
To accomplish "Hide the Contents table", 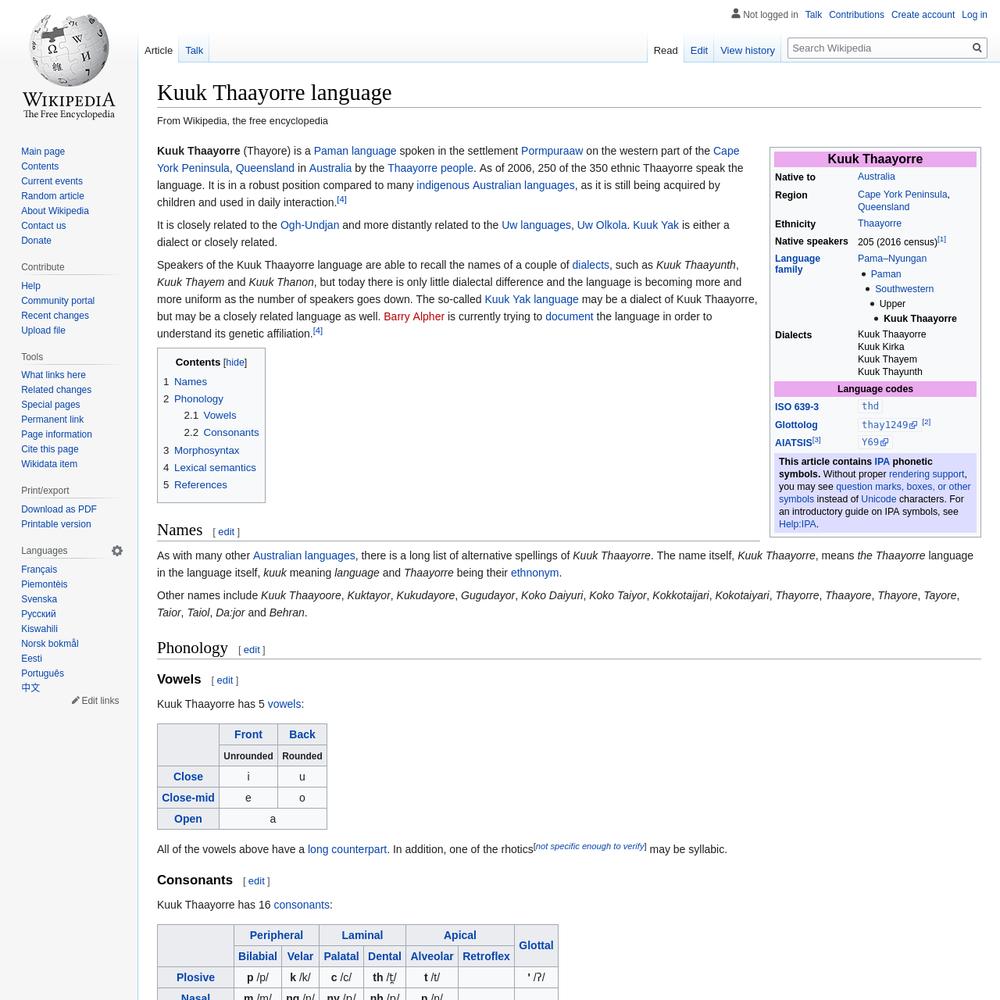I will coord(235,362).
